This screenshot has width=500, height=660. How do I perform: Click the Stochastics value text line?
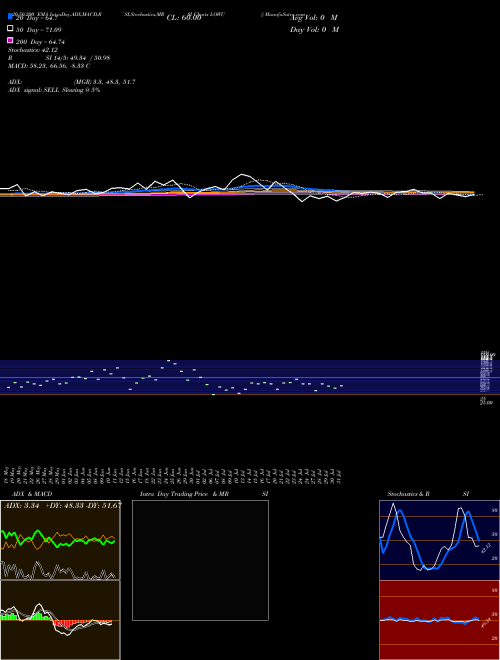[33, 50]
